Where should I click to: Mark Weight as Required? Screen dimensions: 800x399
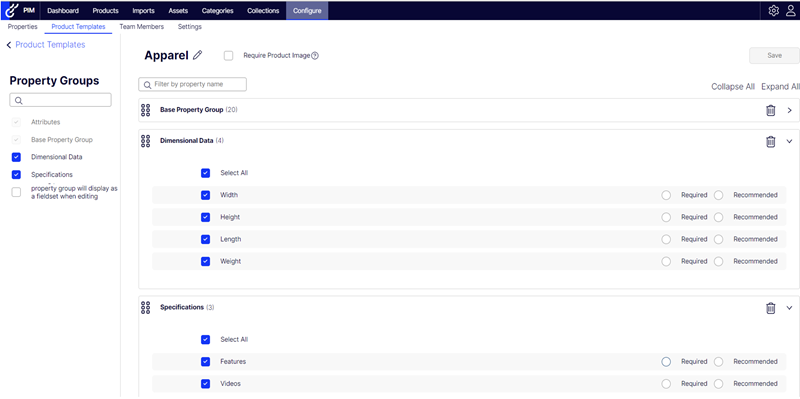pyautogui.click(x=666, y=261)
